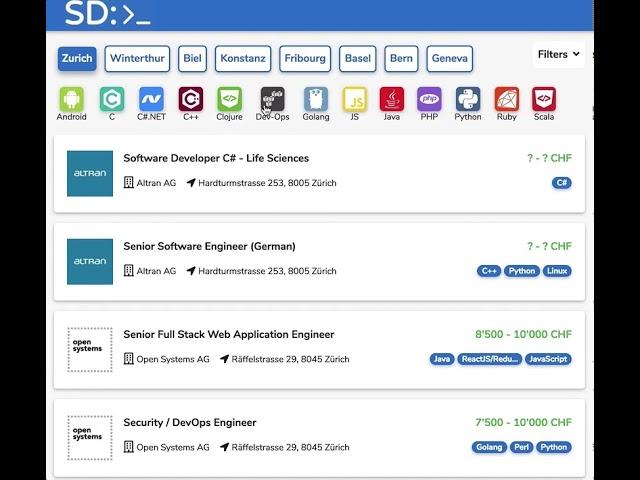The height and width of the screenshot is (480, 640).
Task: Click ? - ? CHF salary on Senior Software Engineer
Action: click(x=549, y=247)
